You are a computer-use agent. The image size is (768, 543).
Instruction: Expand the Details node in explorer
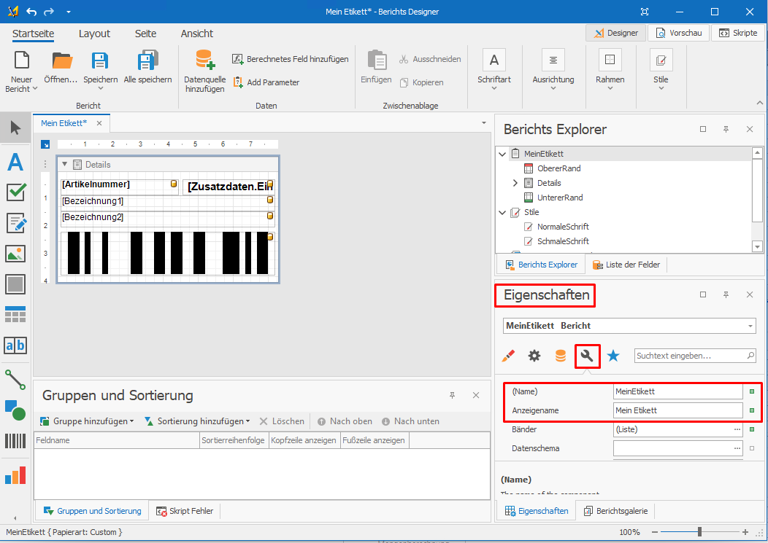click(515, 183)
